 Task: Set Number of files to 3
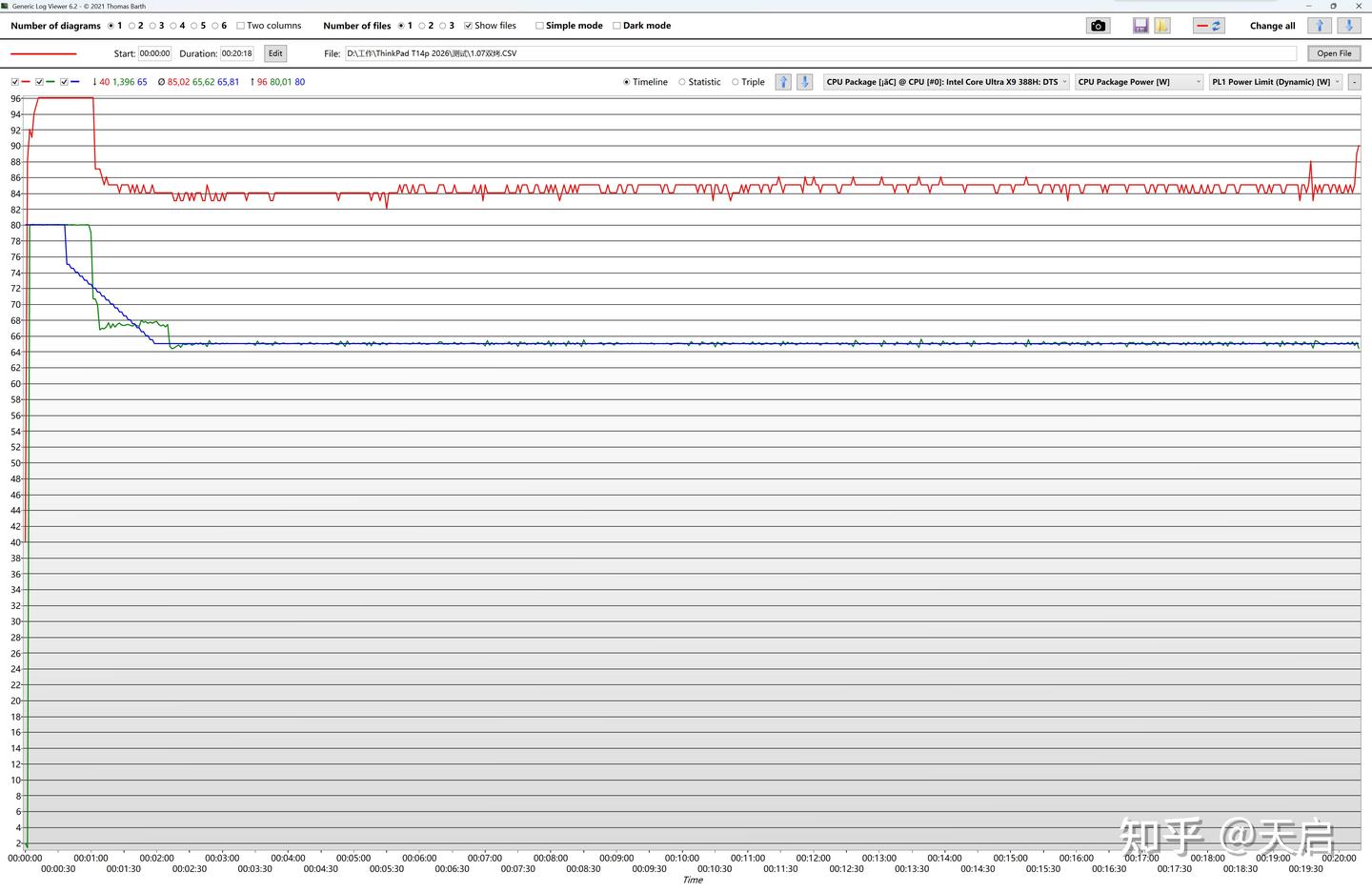(443, 26)
